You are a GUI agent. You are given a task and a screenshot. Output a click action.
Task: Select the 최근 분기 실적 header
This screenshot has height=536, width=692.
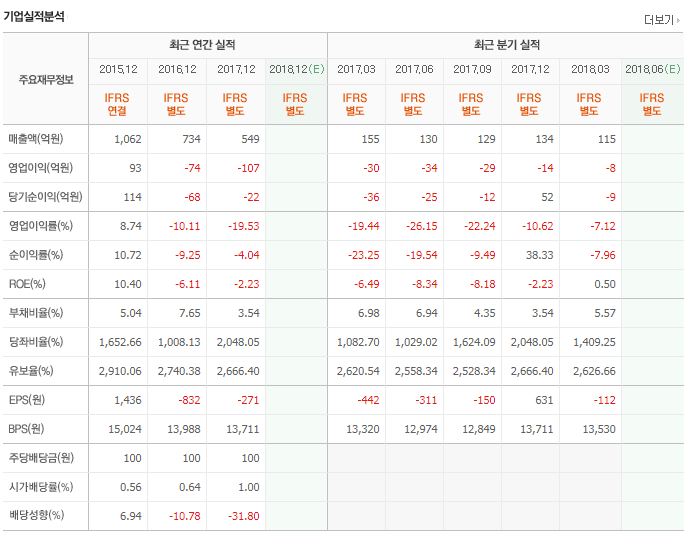(x=507, y=45)
